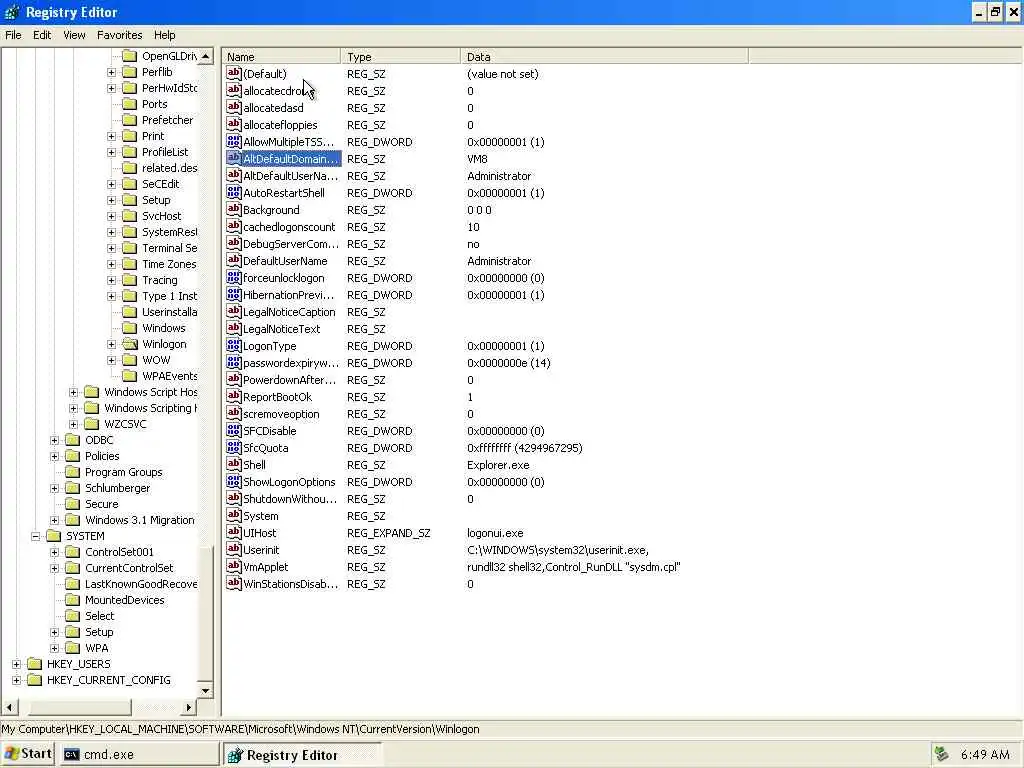The height and width of the screenshot is (768, 1024).
Task: Open the Edit menu
Action: point(42,35)
